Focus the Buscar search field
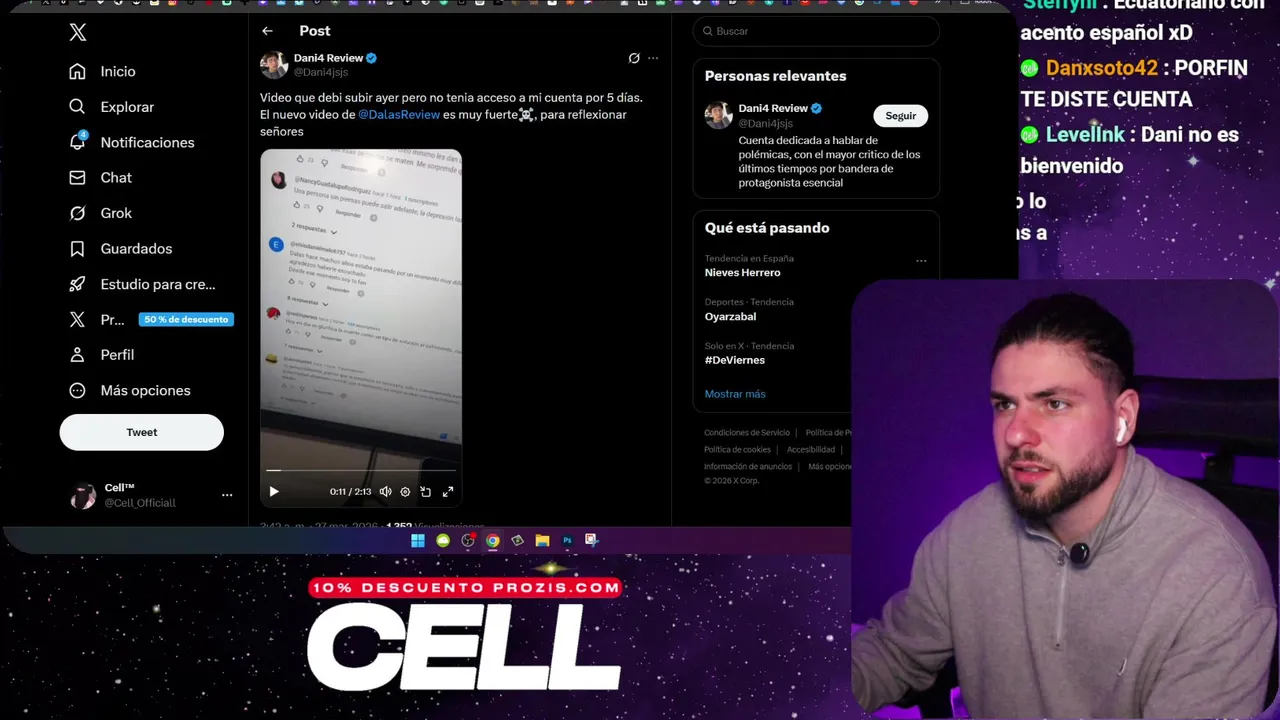 (x=816, y=31)
